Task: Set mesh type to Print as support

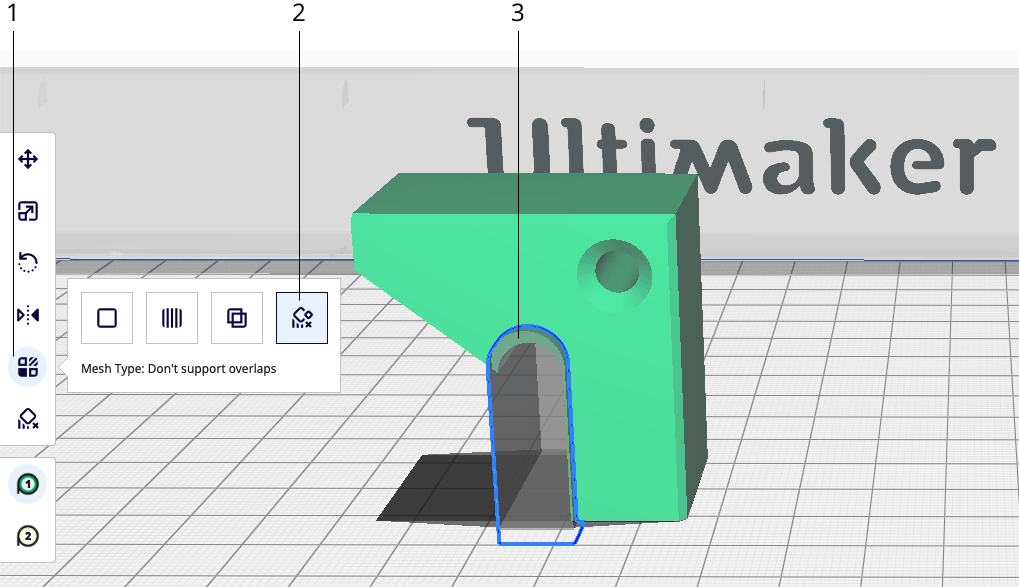Action: pyautogui.click(x=171, y=317)
